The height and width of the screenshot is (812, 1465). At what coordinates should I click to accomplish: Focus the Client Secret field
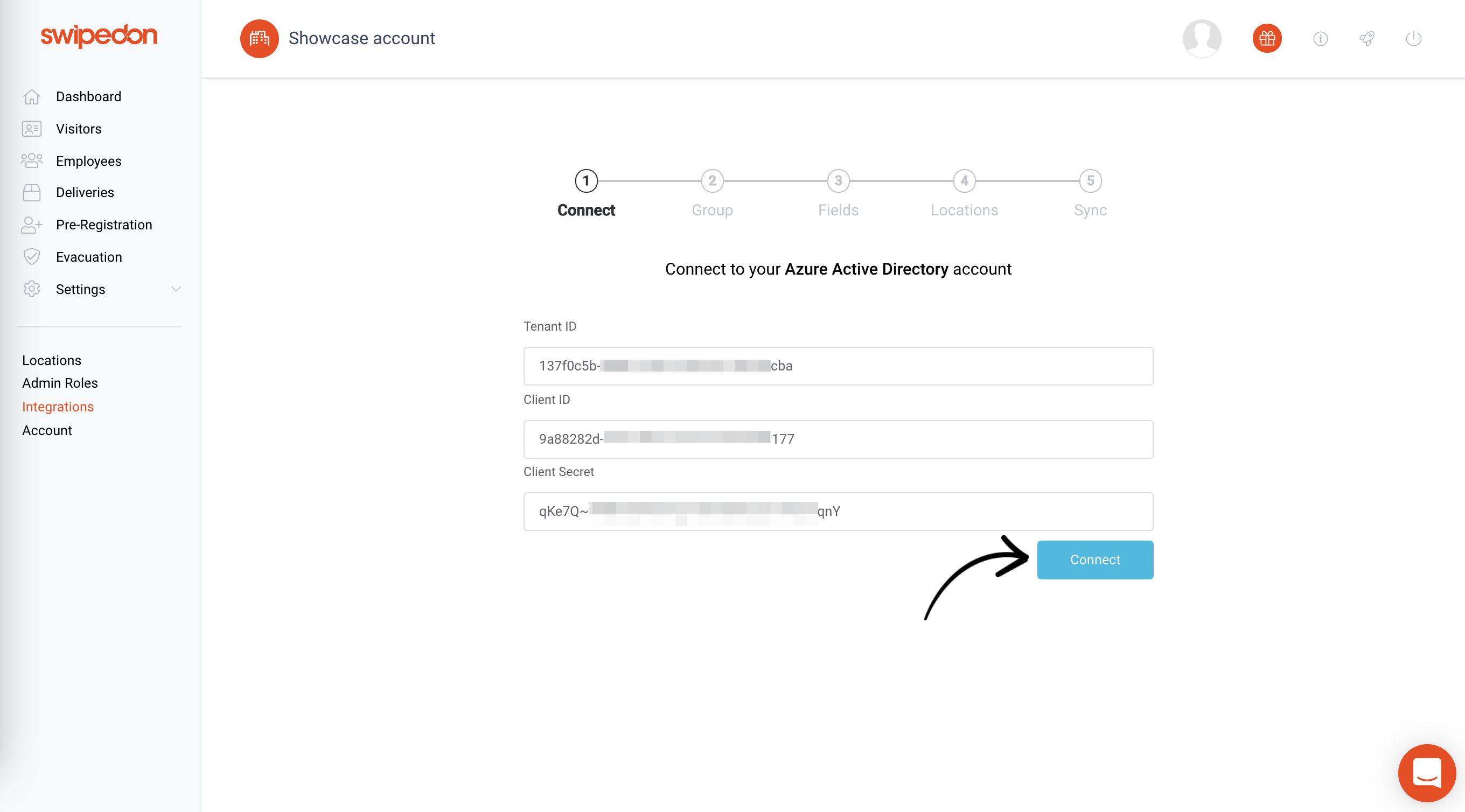838,512
